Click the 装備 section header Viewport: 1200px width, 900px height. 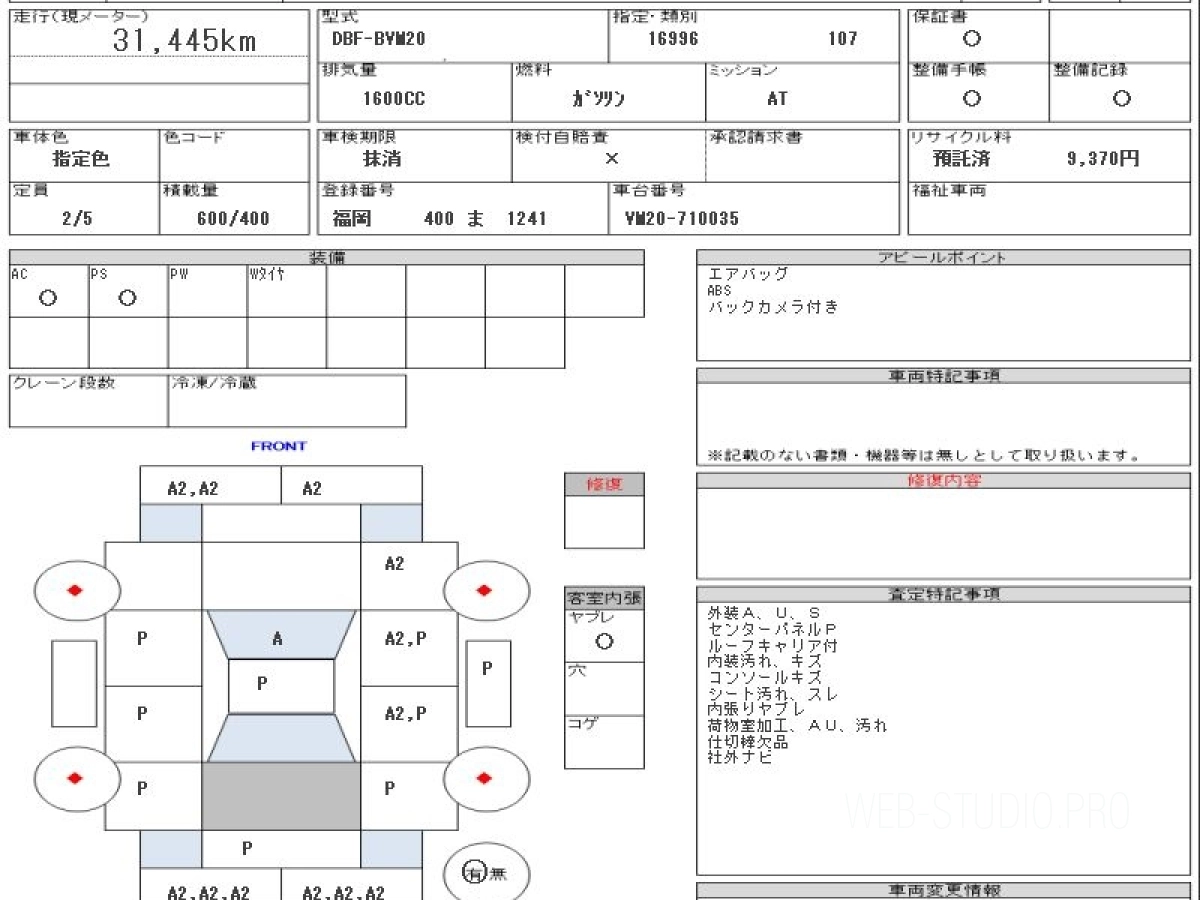[x=327, y=257]
